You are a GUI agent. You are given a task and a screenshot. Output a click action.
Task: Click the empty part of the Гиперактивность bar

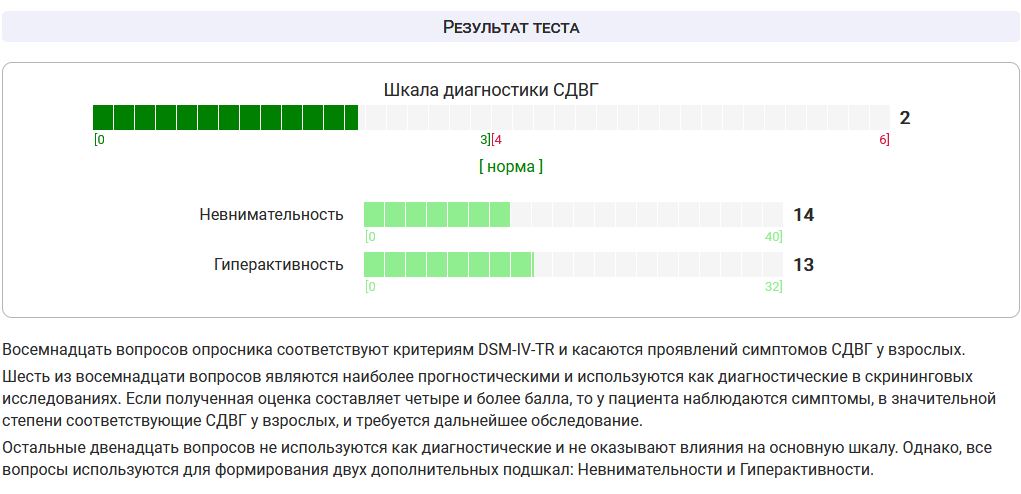pos(657,265)
